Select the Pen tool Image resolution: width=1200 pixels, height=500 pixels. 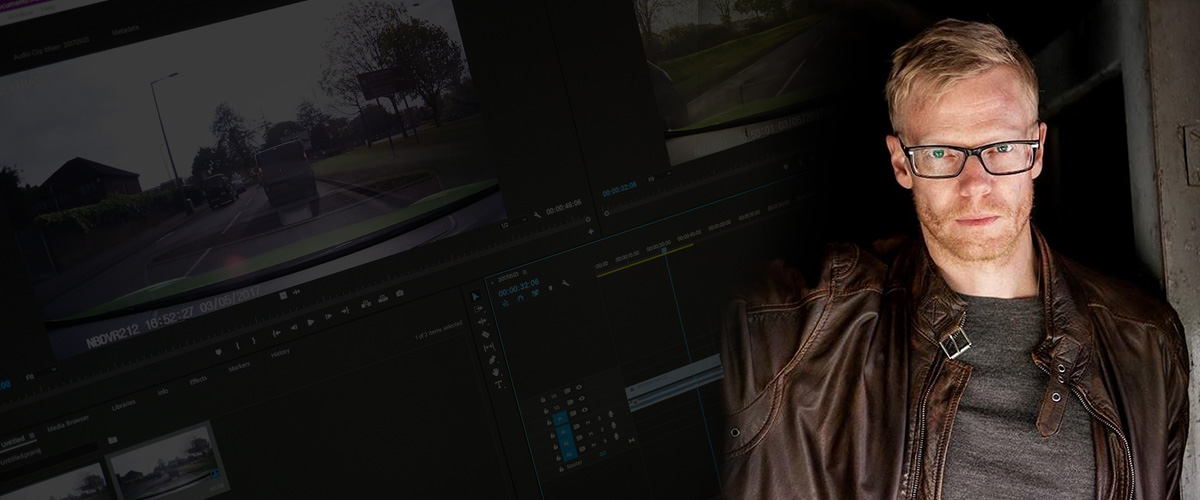point(492,360)
